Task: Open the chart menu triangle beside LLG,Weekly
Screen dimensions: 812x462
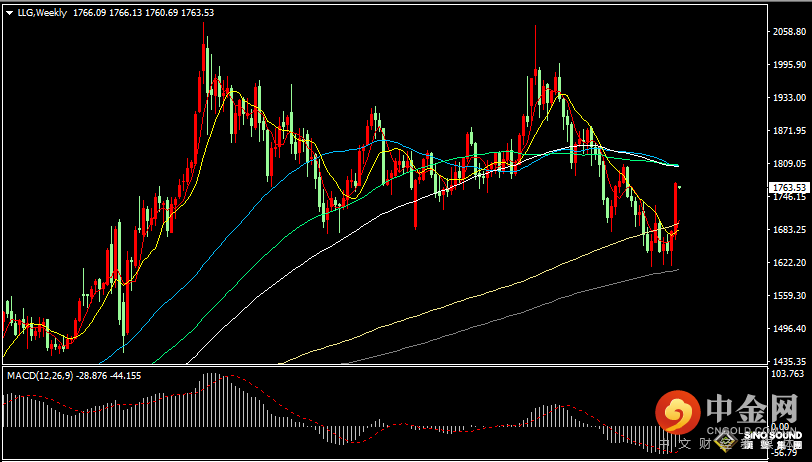Action: pos(10,13)
